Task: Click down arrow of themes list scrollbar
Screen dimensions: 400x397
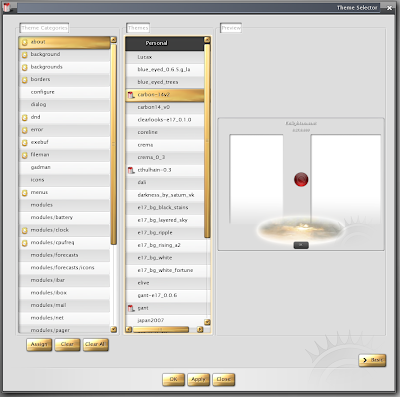Action: [x=207, y=322]
